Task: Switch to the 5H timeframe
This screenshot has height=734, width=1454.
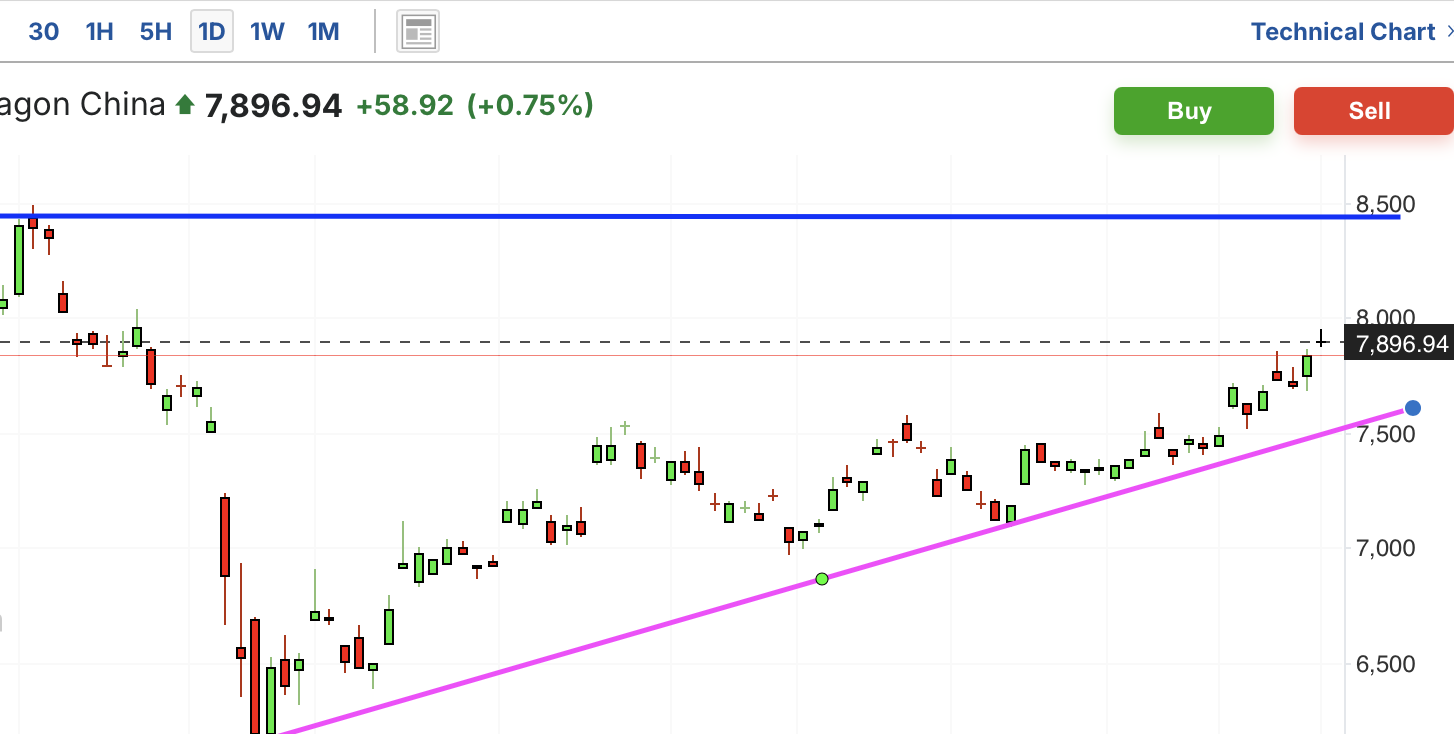Action: (x=155, y=32)
